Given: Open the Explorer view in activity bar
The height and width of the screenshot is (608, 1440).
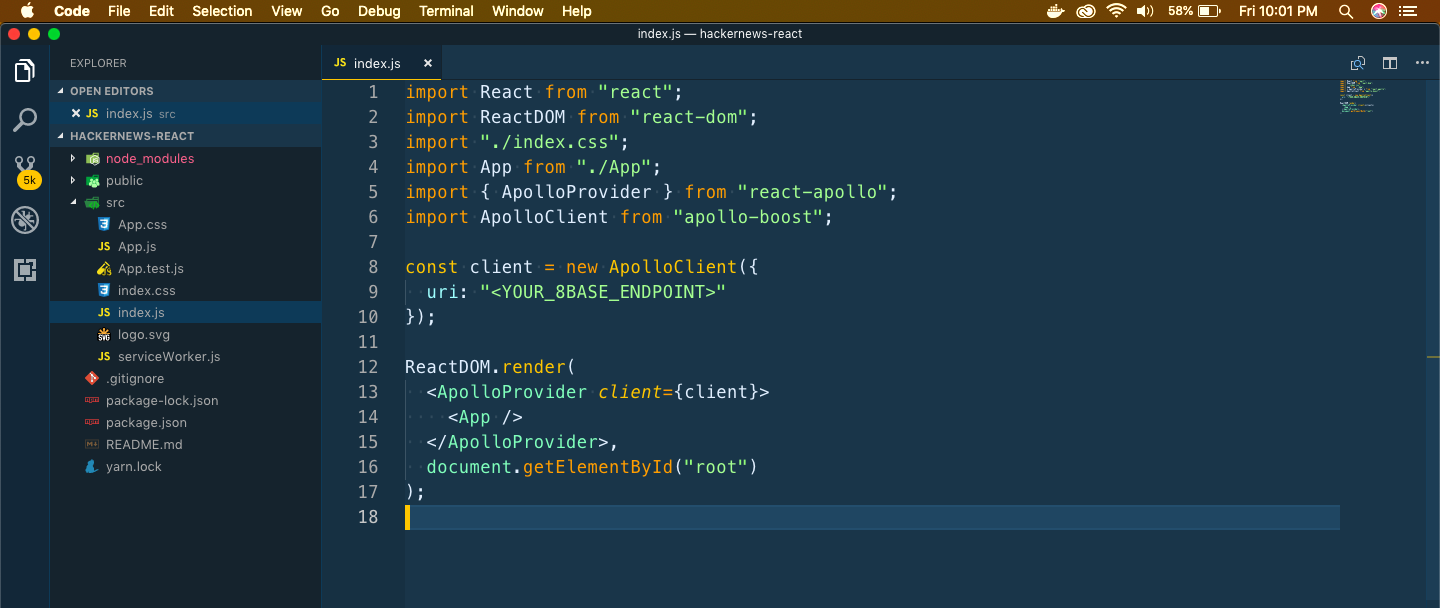Looking at the screenshot, I should point(25,71).
